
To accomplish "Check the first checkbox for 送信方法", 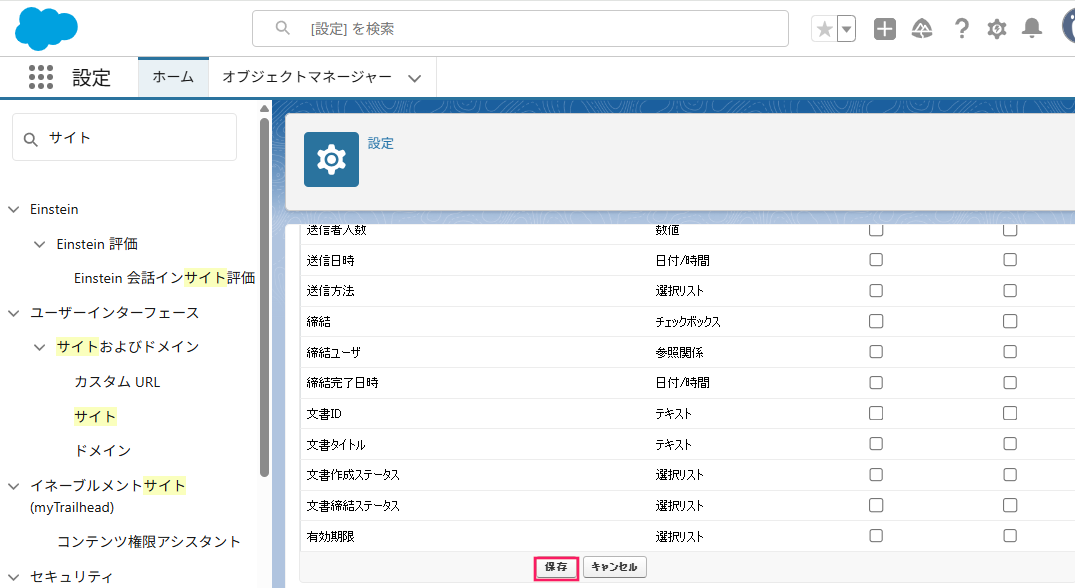I will [x=875, y=291].
